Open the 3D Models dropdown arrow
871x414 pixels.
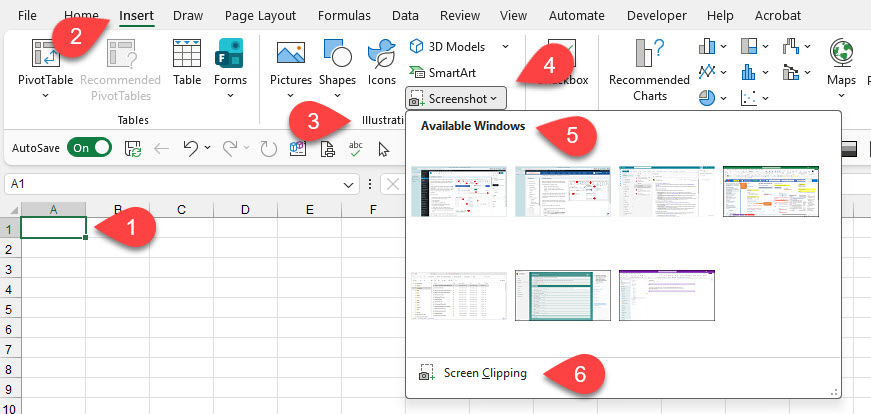pos(505,47)
